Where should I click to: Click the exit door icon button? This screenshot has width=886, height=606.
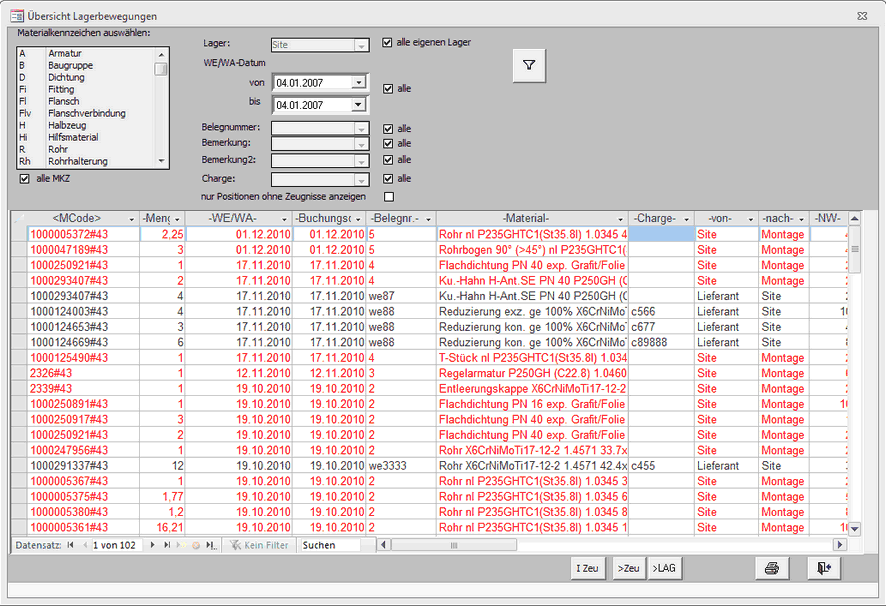(824, 568)
